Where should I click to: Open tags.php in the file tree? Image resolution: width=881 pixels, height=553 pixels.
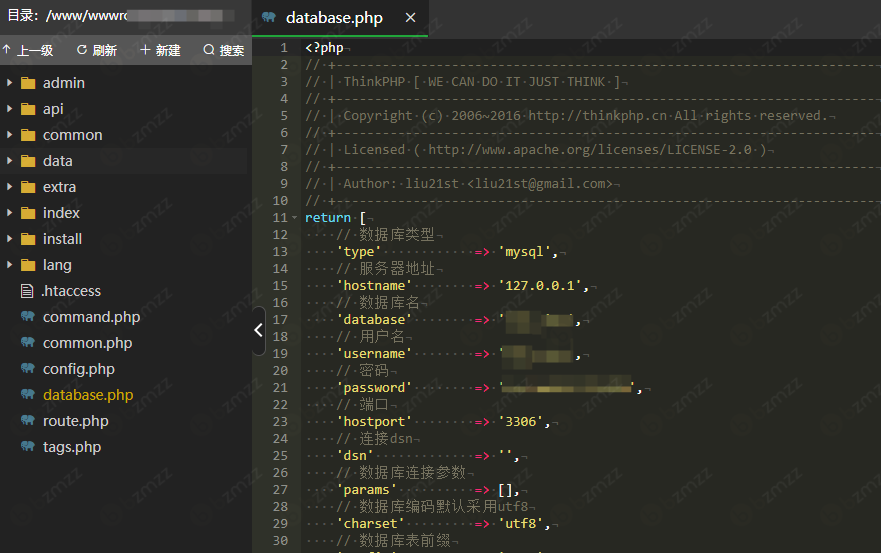tap(72, 447)
